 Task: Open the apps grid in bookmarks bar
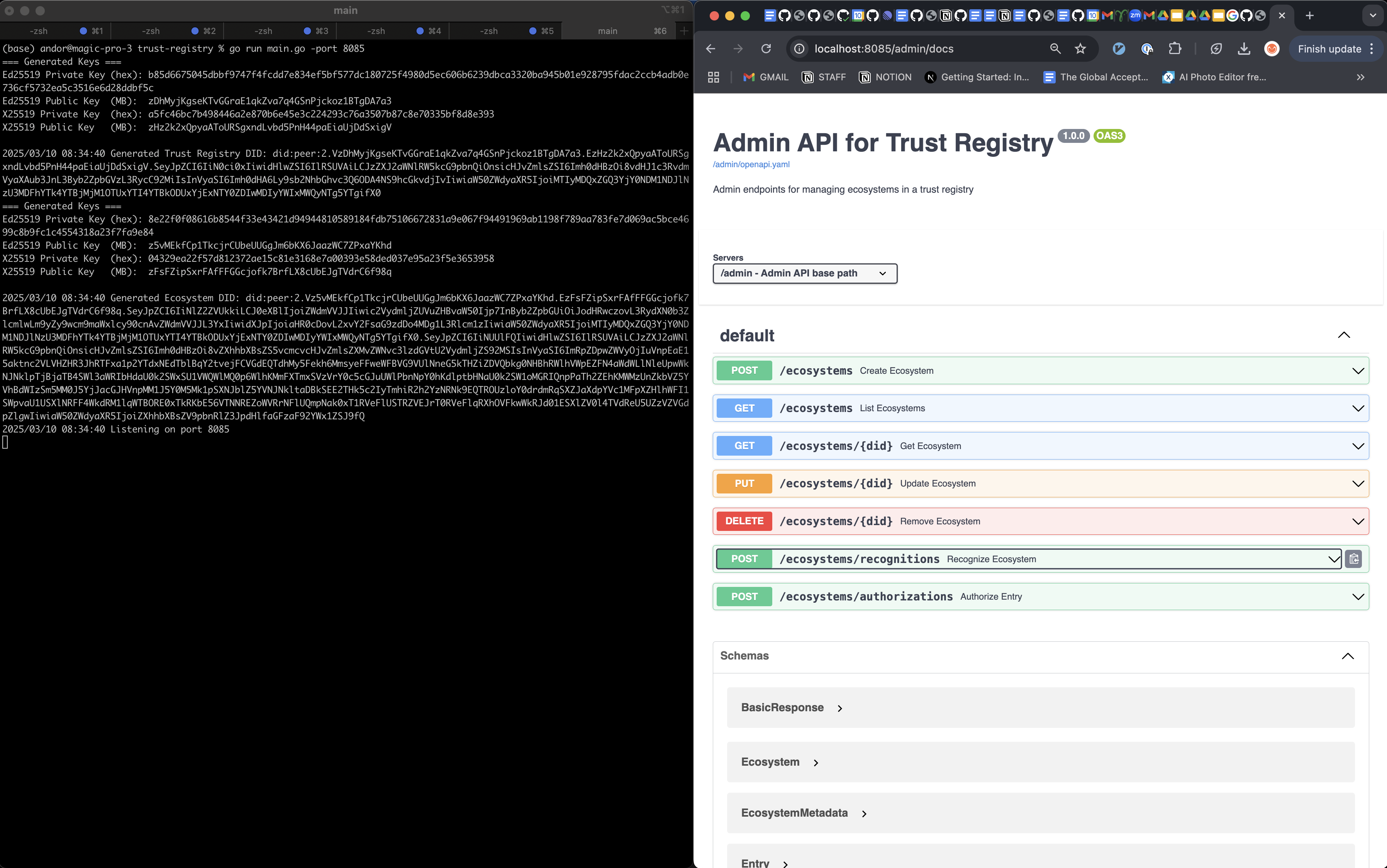pyautogui.click(x=714, y=77)
